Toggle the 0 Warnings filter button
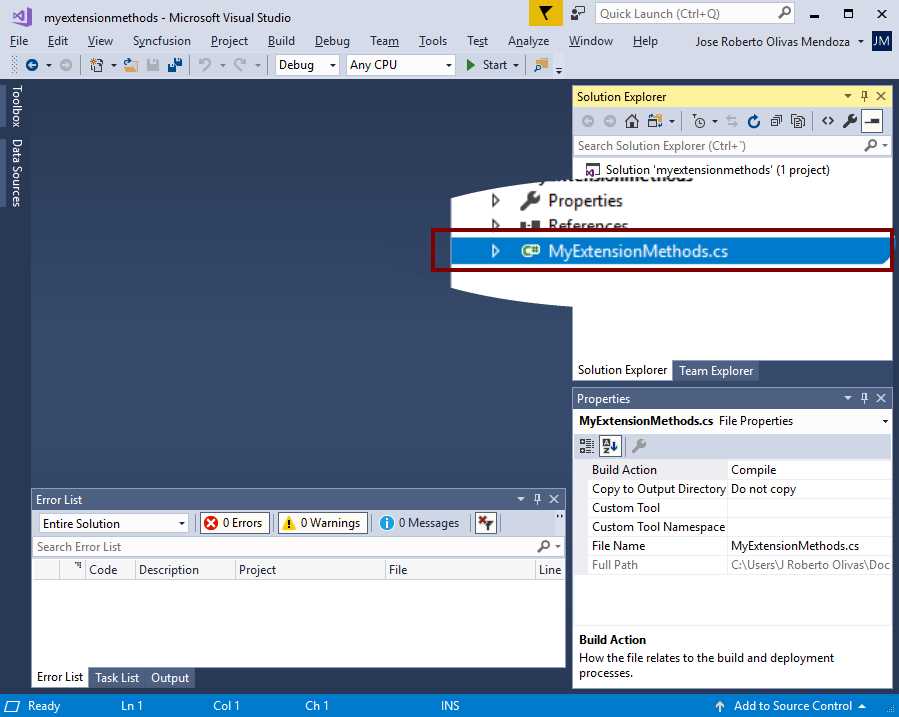 tap(323, 523)
